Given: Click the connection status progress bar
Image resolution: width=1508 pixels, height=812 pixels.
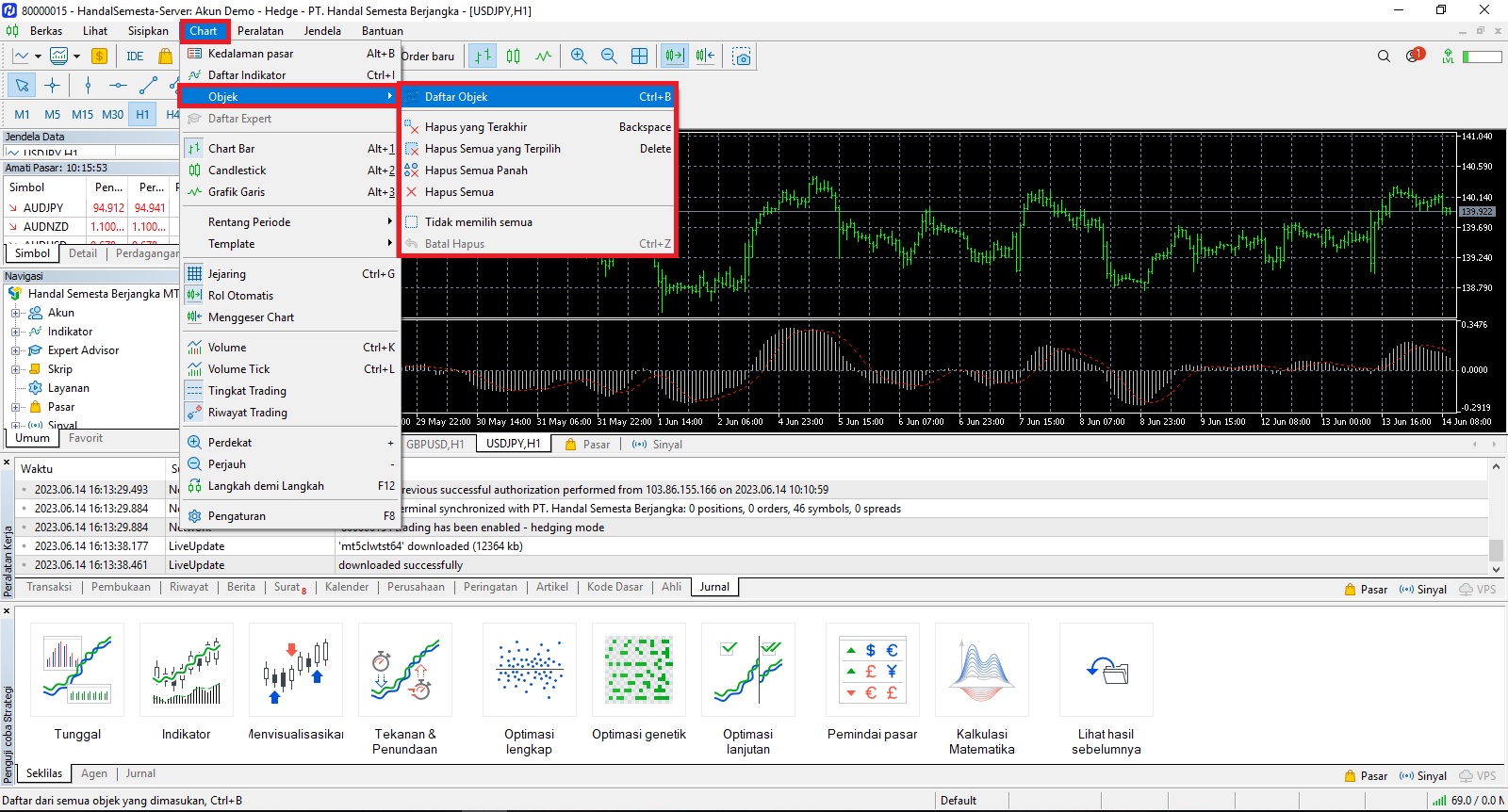Looking at the screenshot, I should 1482,57.
